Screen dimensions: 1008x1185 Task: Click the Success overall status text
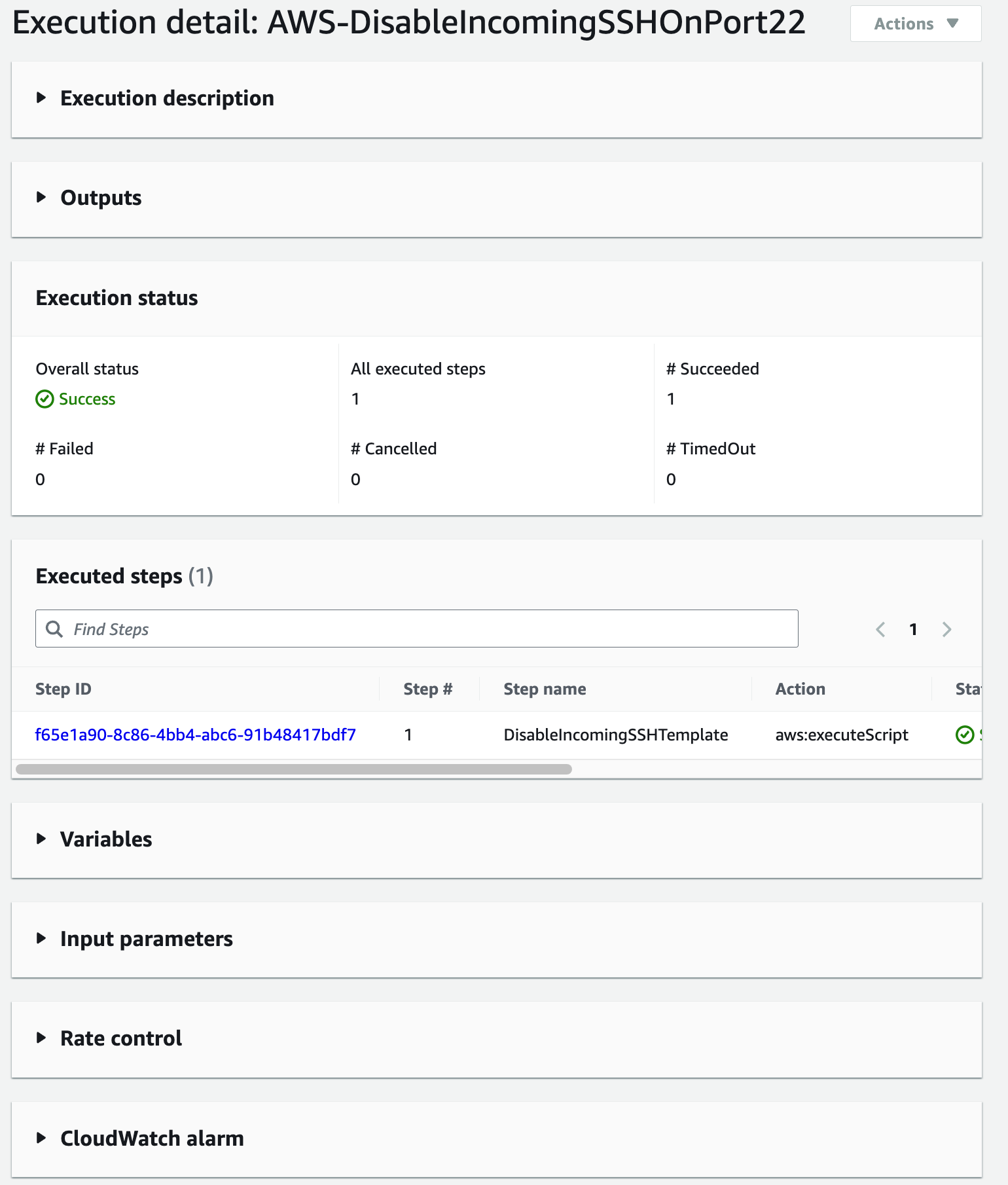[x=87, y=399]
